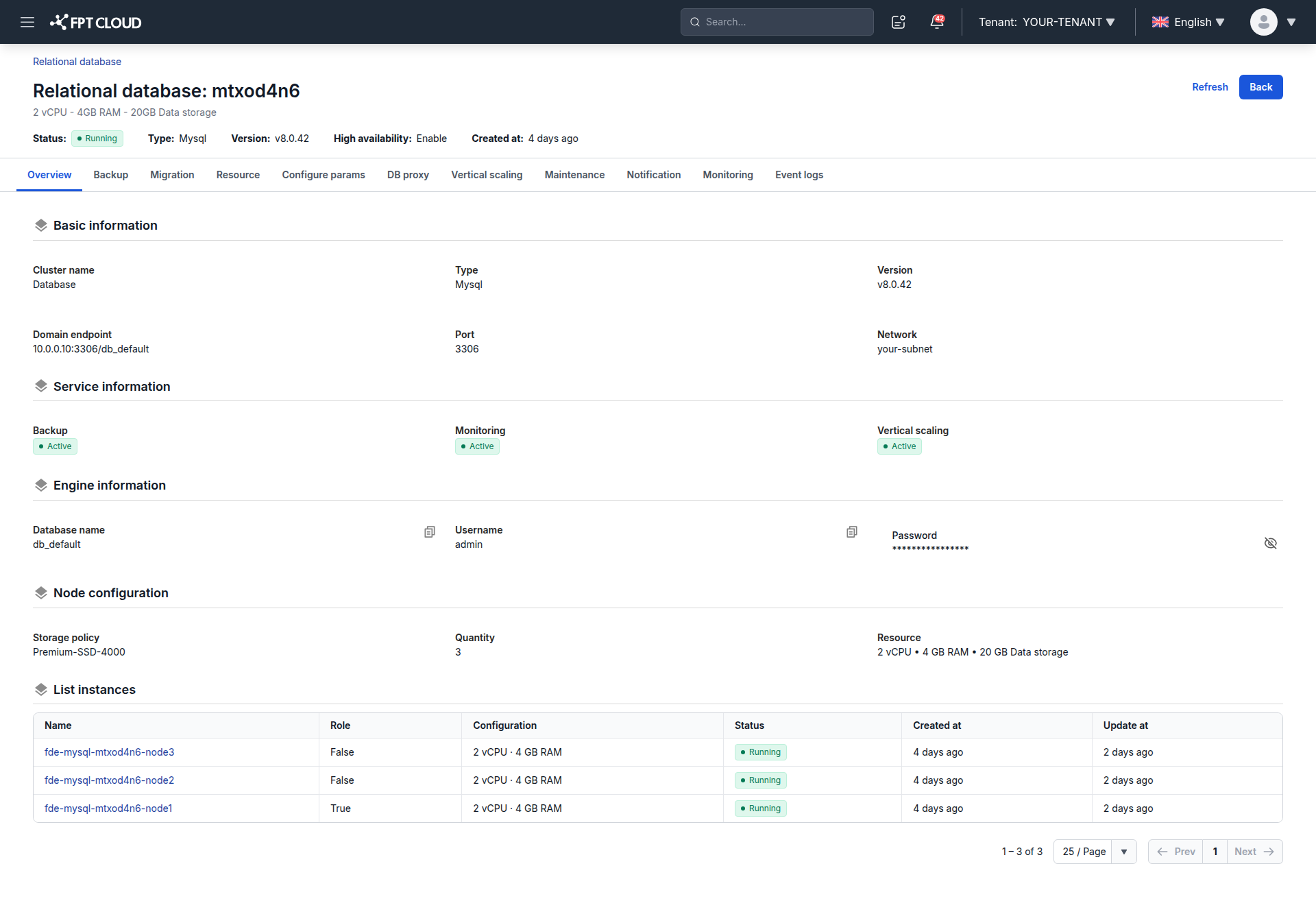Select the Vertical scaling tab

click(487, 175)
